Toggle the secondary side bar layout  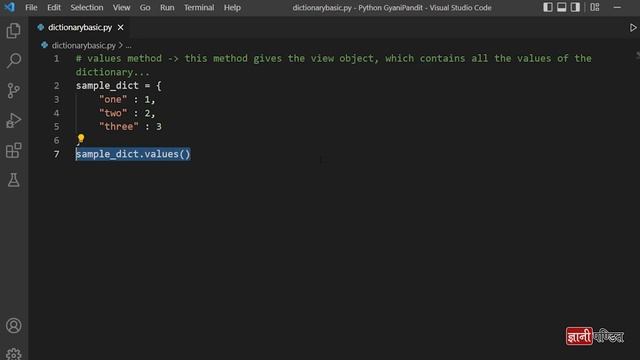pos(575,7)
